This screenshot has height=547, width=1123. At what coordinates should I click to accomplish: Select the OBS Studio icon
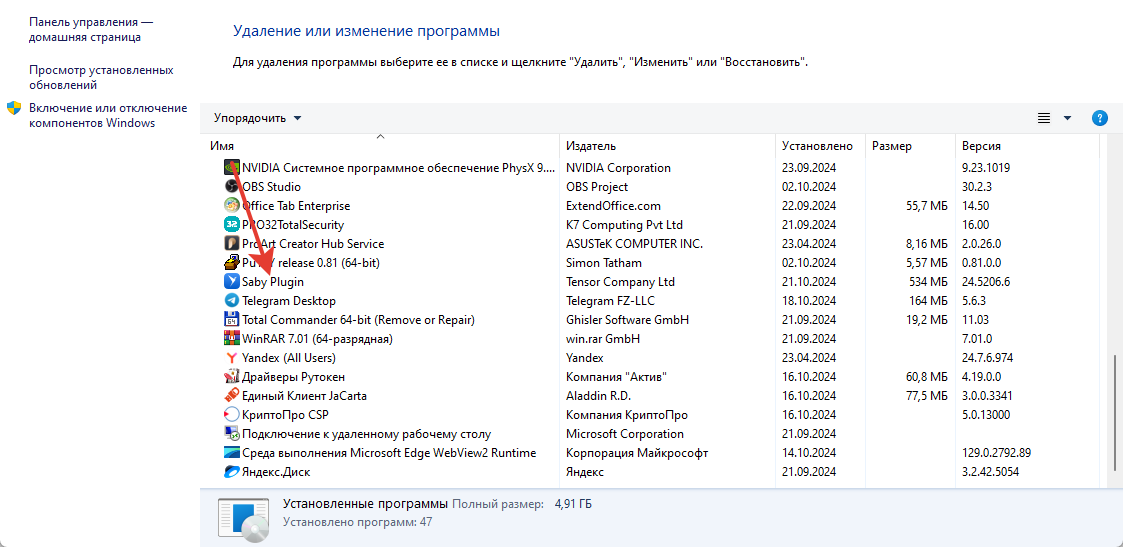coord(232,187)
